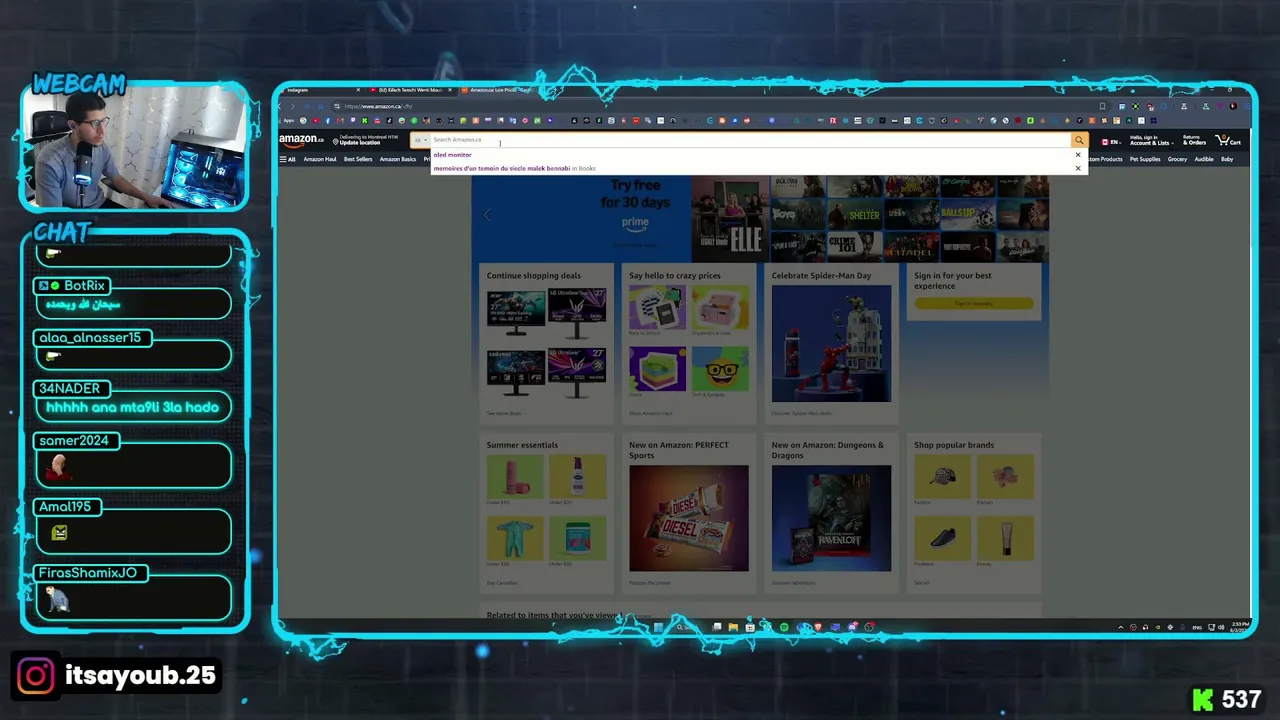The height and width of the screenshot is (720, 1280).
Task: Open the Diesel protein bars image
Action: [x=689, y=518]
